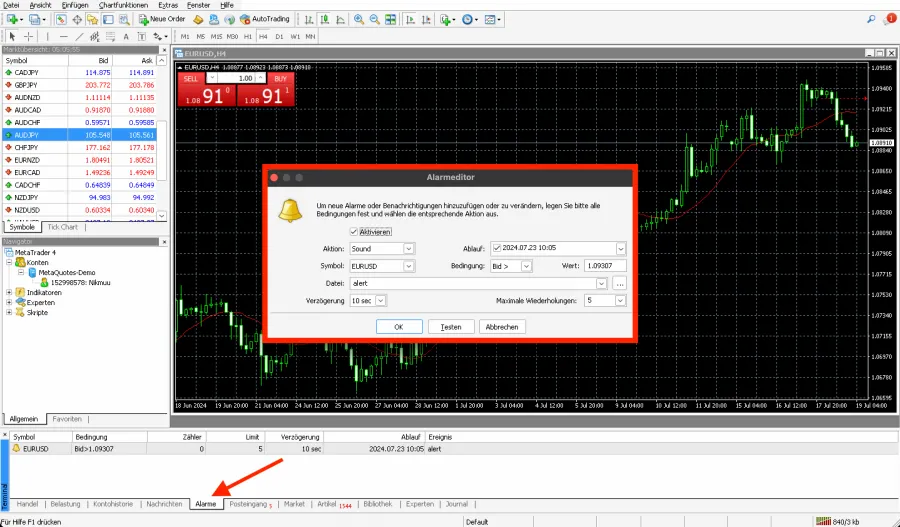Screen dimensions: 900x527
Task: Open the Datei menu
Action: click(x=11, y=5)
